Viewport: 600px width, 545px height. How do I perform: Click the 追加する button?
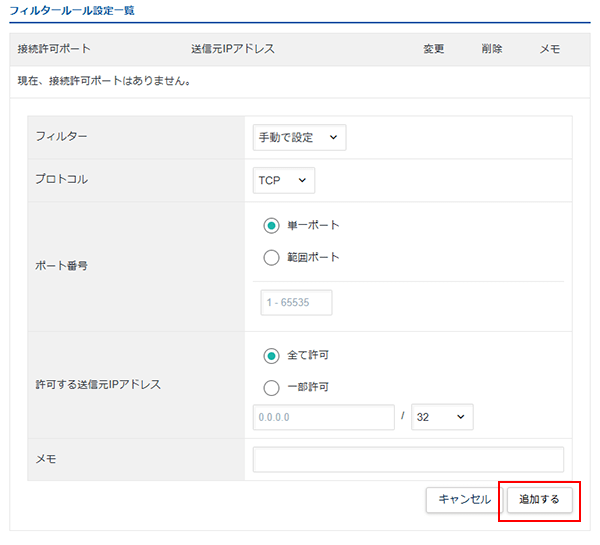point(540,499)
